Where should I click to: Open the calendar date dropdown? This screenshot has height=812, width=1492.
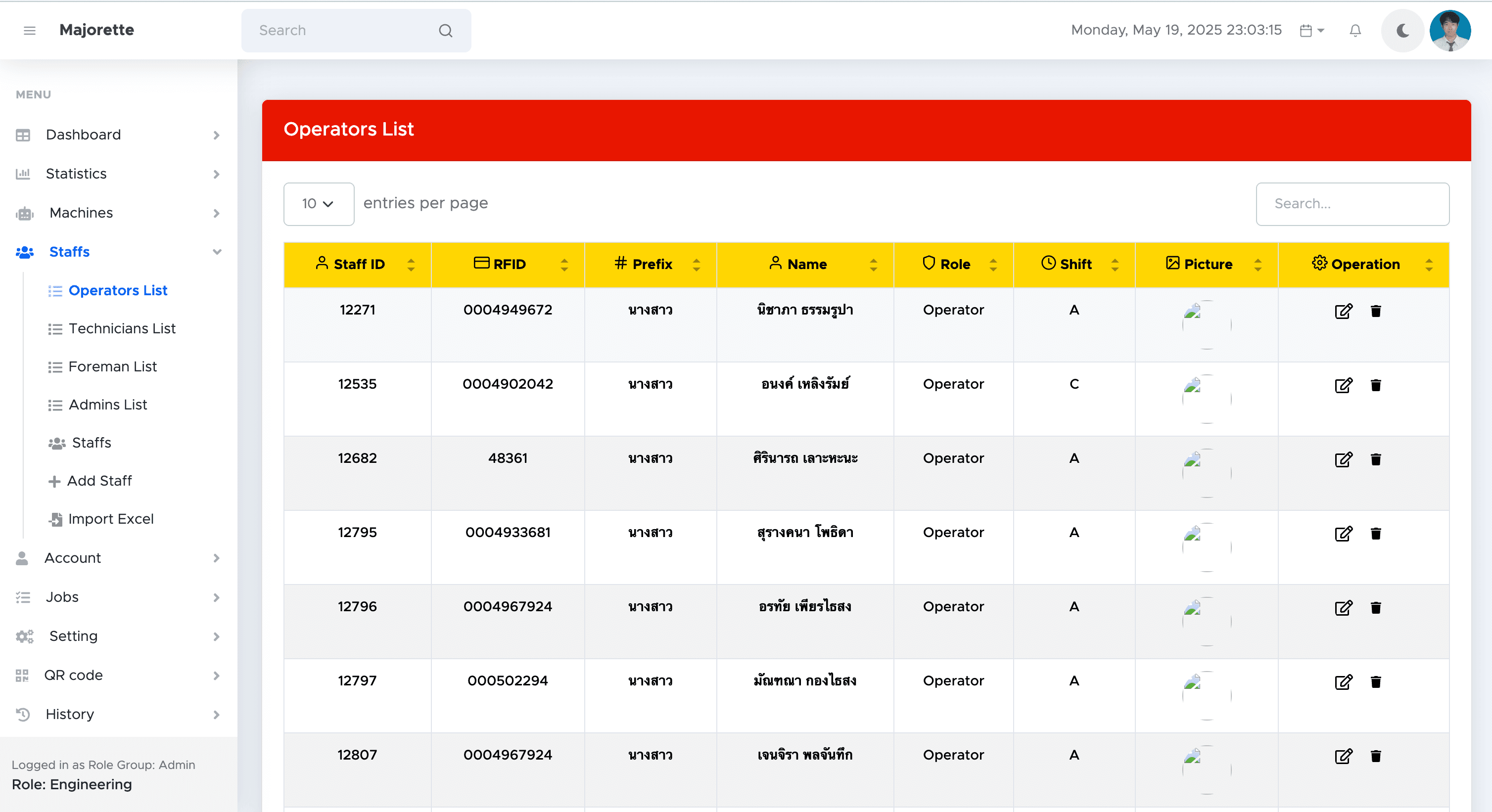click(1312, 30)
